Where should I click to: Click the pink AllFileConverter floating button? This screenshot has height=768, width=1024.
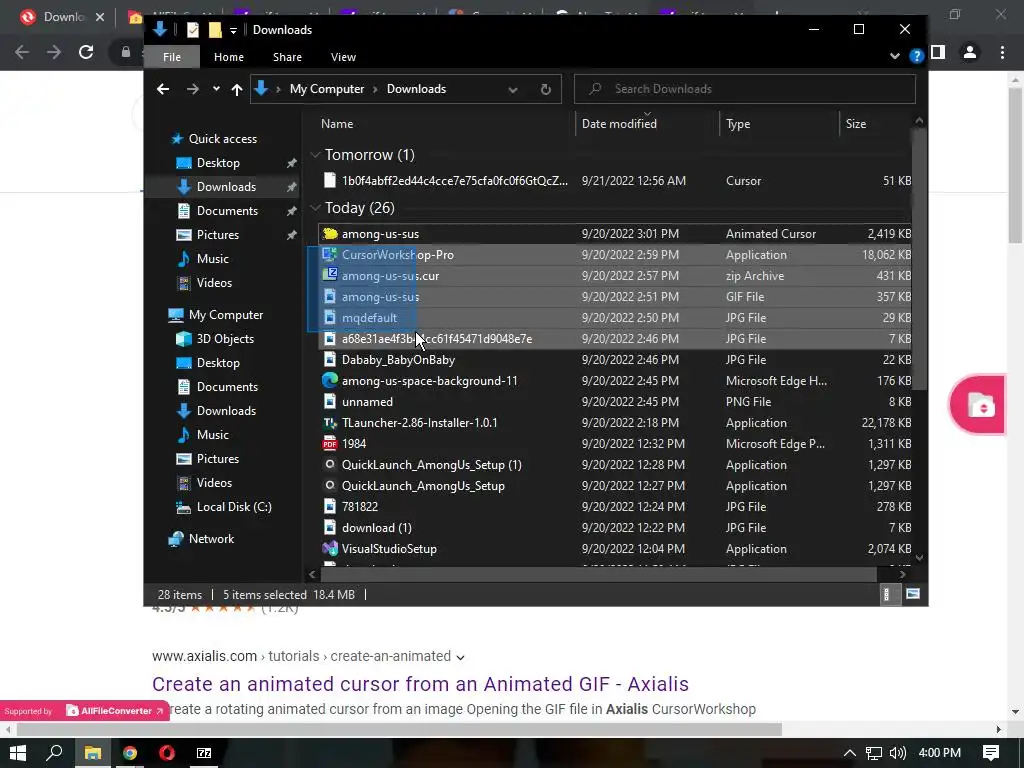pyautogui.click(x=977, y=405)
